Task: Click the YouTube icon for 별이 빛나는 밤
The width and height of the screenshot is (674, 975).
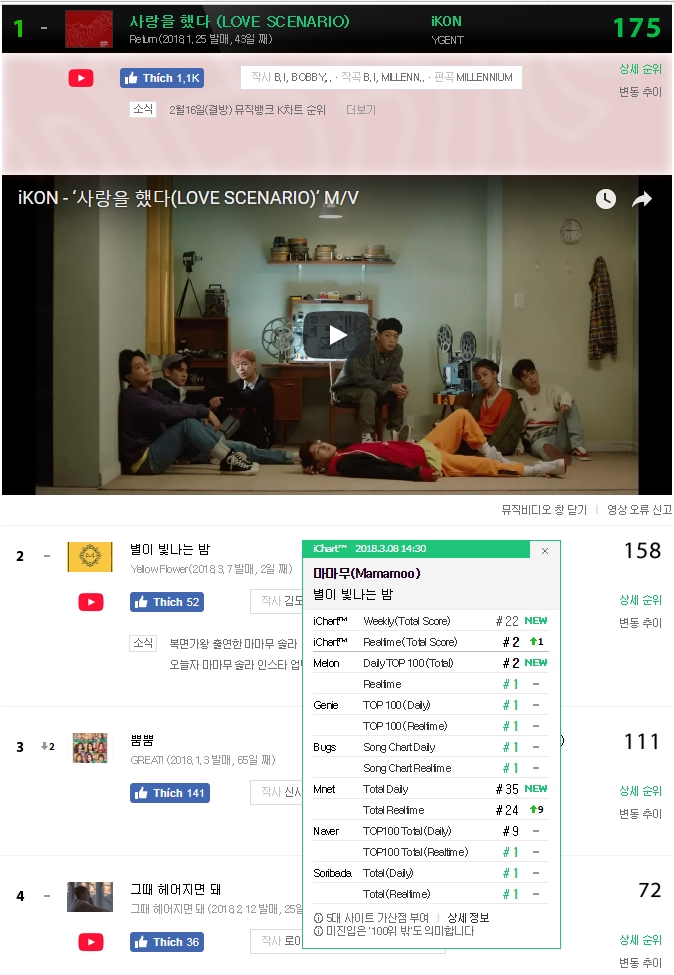Action: coord(91,602)
